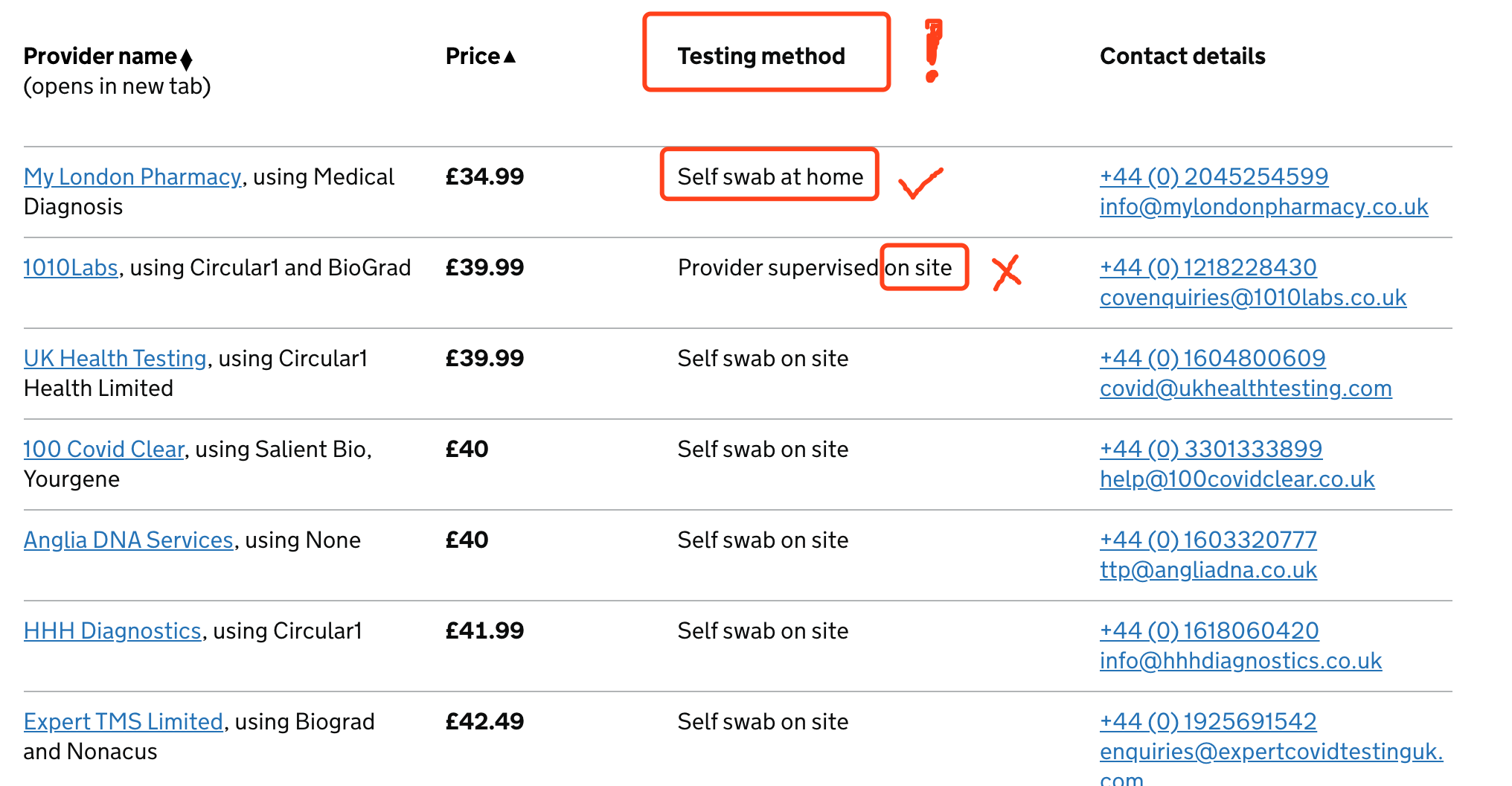Open Anglia DNA Services link
The width and height of the screenshot is (1512, 786).
[x=128, y=540]
